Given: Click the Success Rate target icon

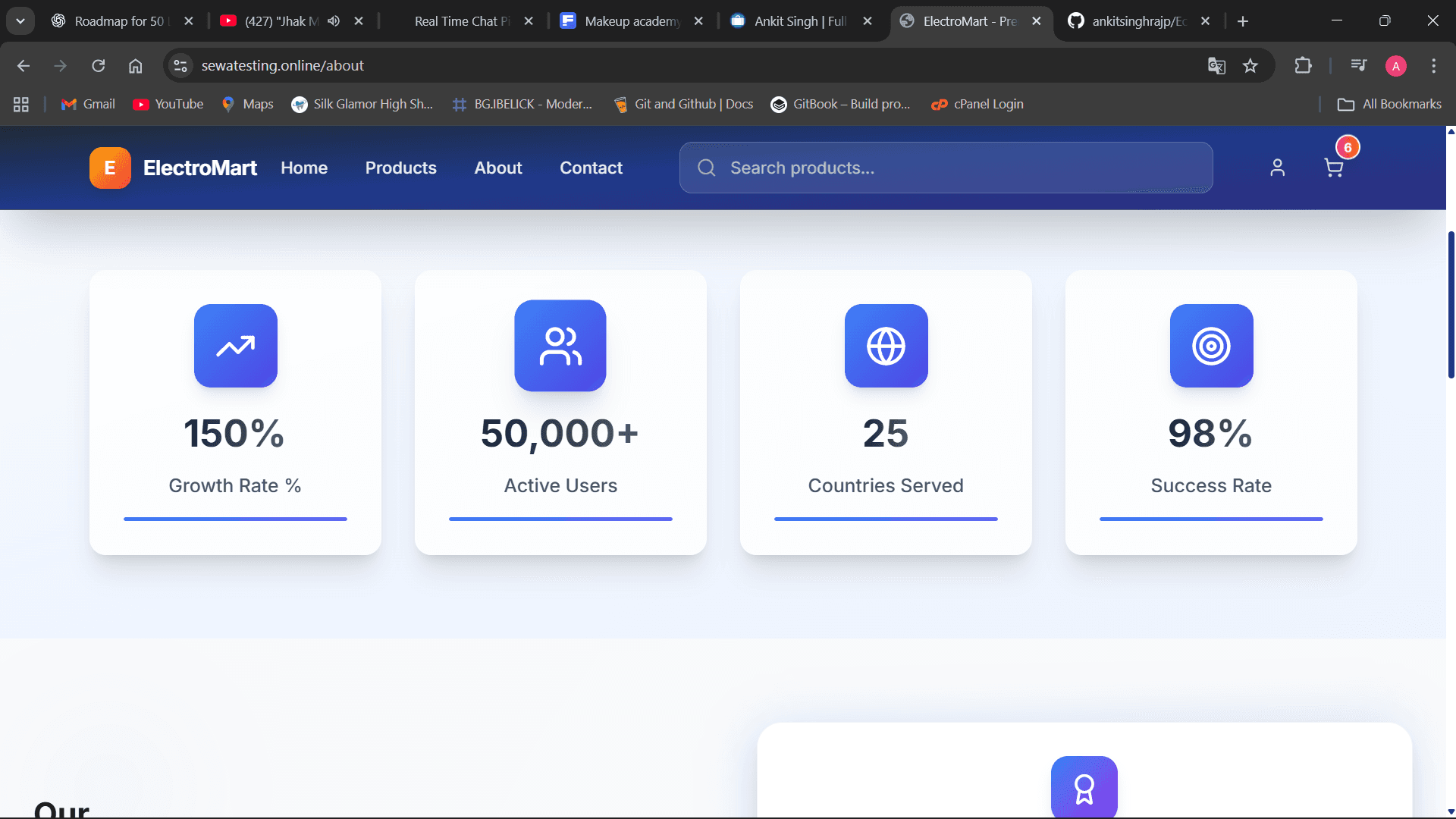Looking at the screenshot, I should [1211, 346].
